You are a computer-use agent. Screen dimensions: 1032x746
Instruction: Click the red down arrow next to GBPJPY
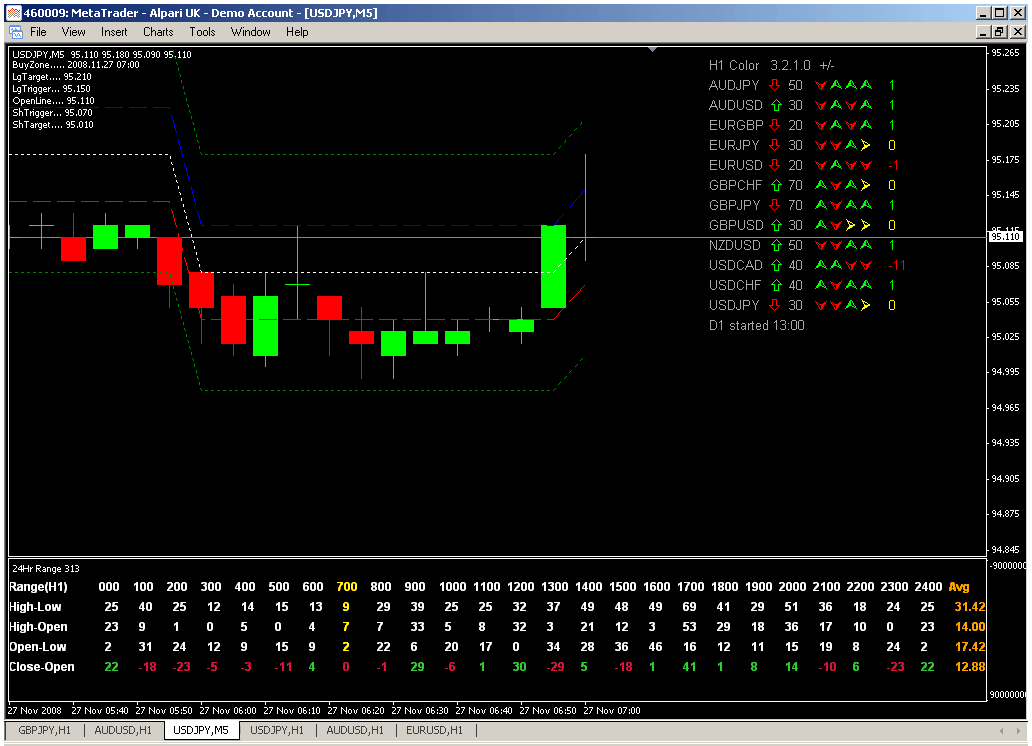pos(775,205)
